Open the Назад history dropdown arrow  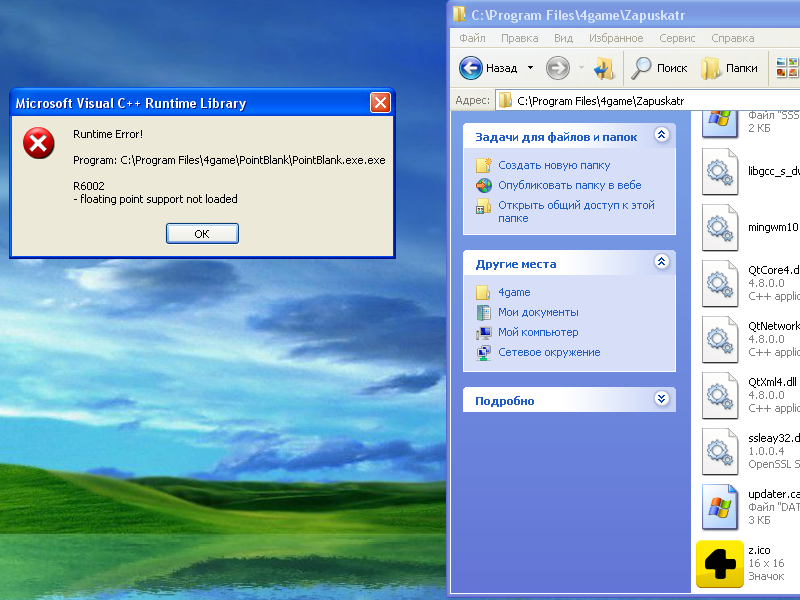tap(531, 68)
